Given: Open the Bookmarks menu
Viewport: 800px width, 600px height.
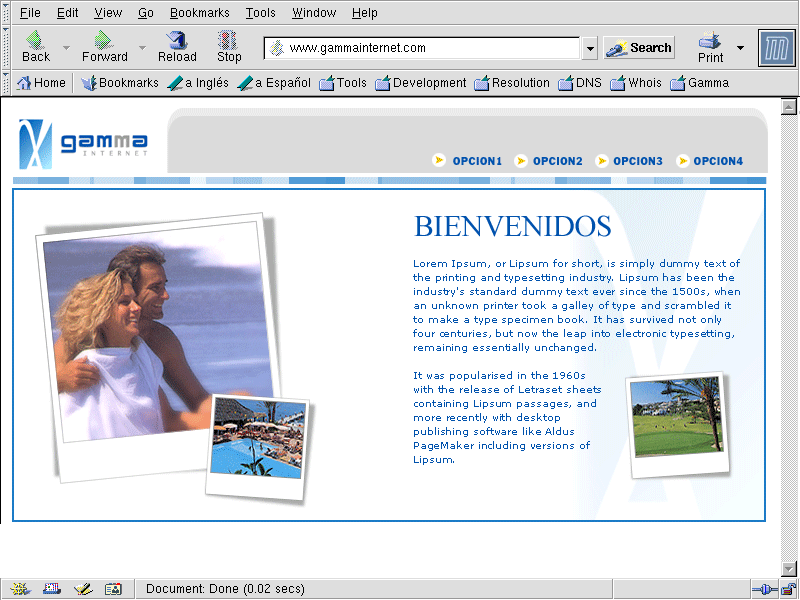Looking at the screenshot, I should coord(199,13).
